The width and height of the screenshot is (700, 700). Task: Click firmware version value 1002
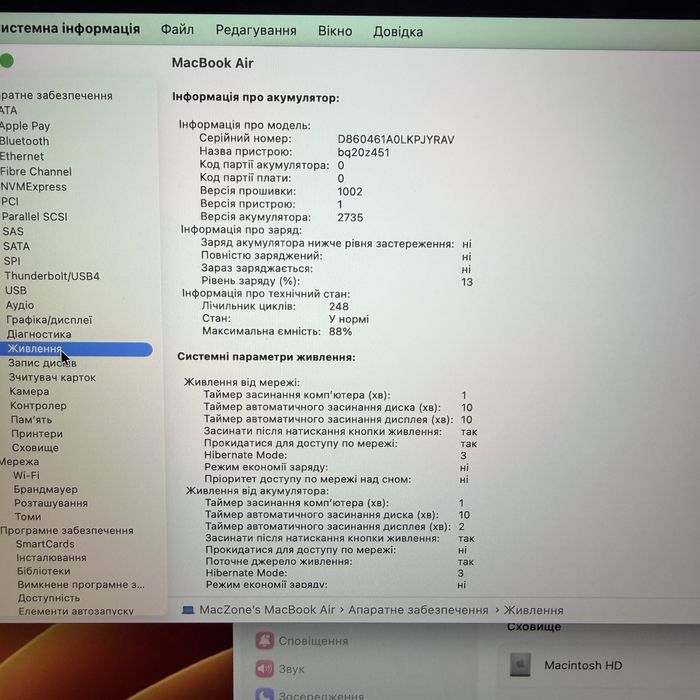[350, 192]
